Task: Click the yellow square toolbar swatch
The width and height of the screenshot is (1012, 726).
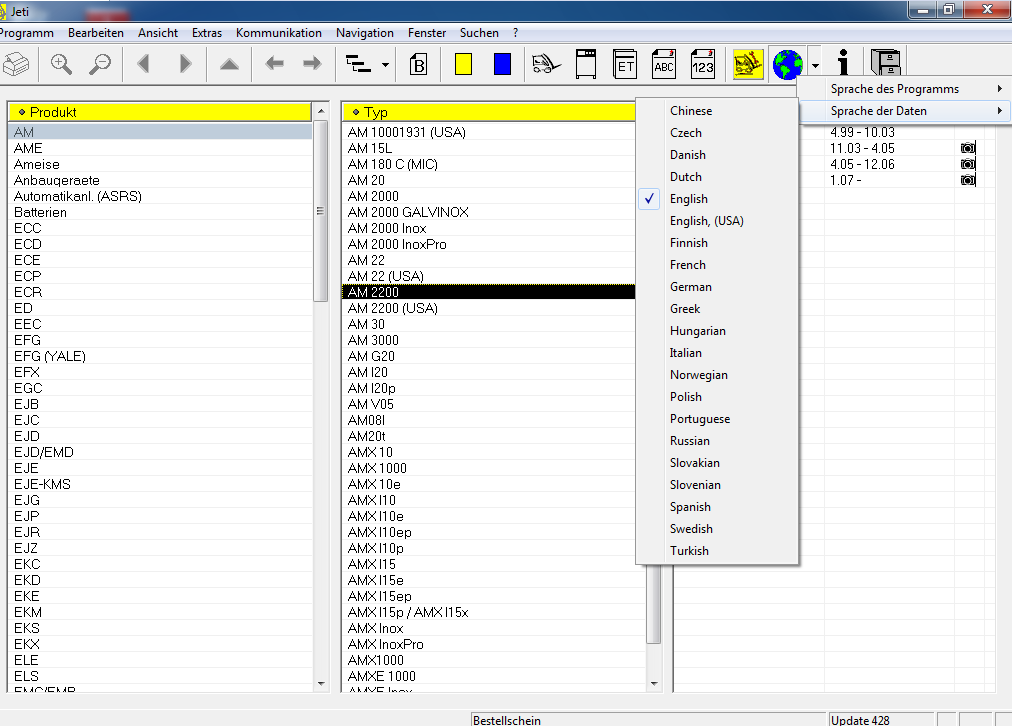Action: [x=463, y=64]
